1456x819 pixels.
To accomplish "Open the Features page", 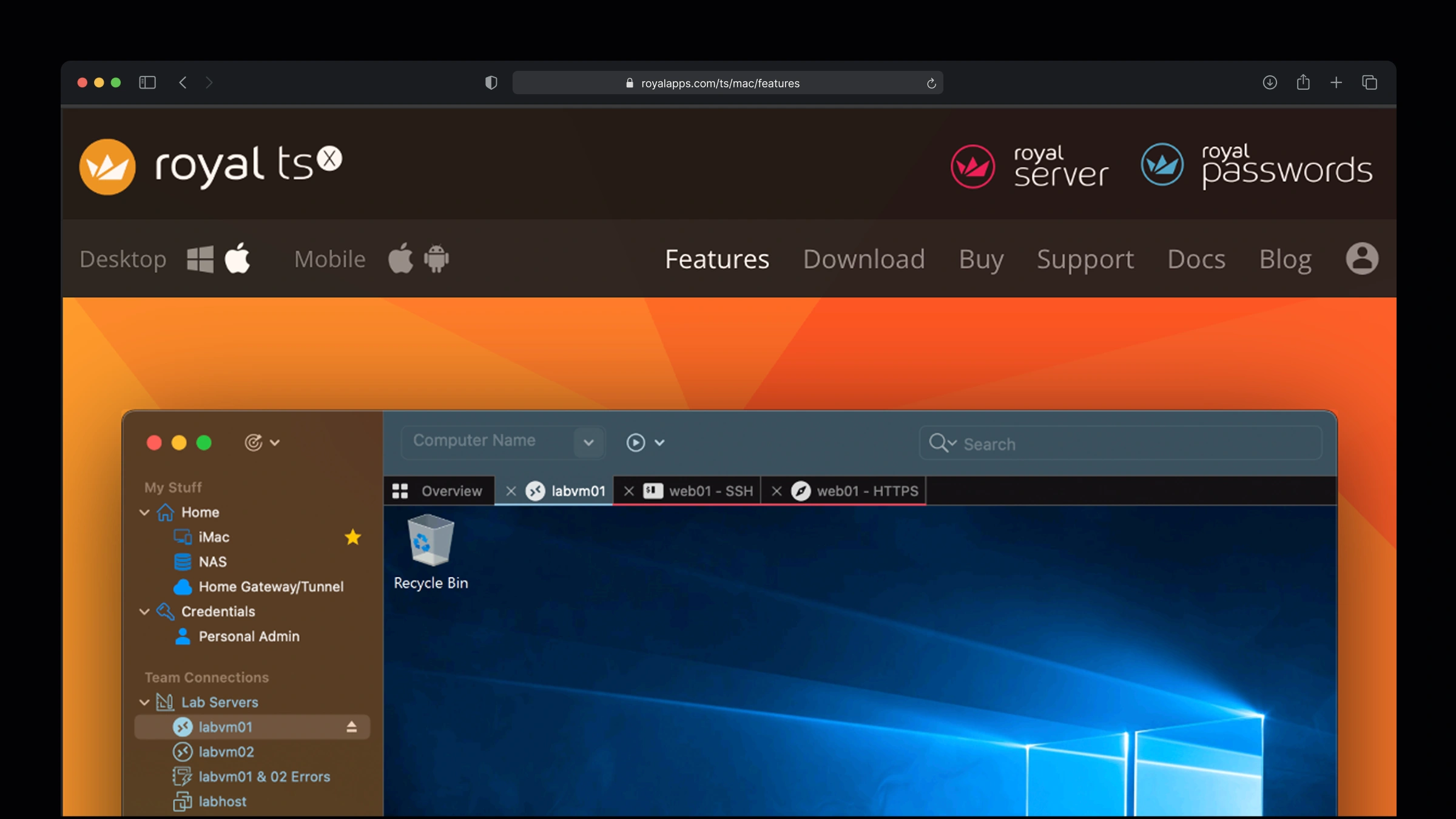I will [x=717, y=259].
